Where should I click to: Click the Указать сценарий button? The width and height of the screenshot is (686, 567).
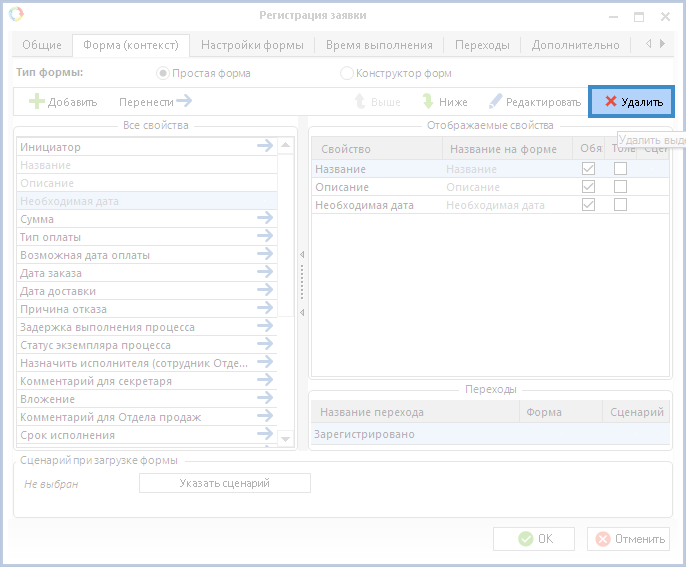click(224, 483)
